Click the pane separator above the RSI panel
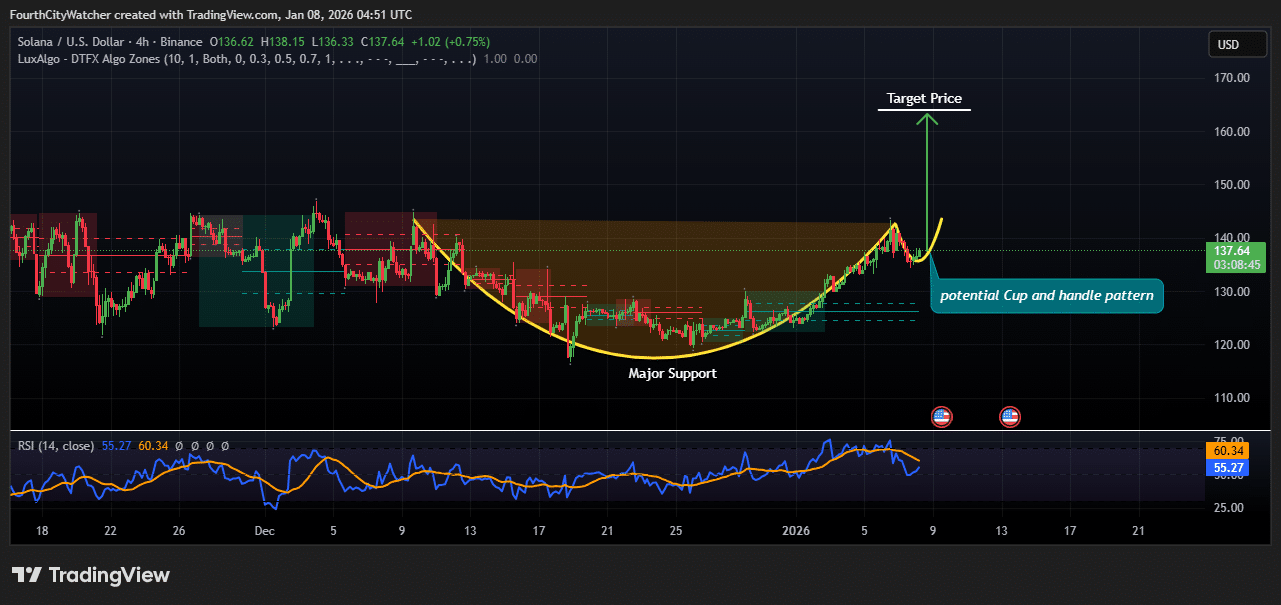Image resolution: width=1281 pixels, height=605 pixels. pyautogui.click(x=640, y=431)
